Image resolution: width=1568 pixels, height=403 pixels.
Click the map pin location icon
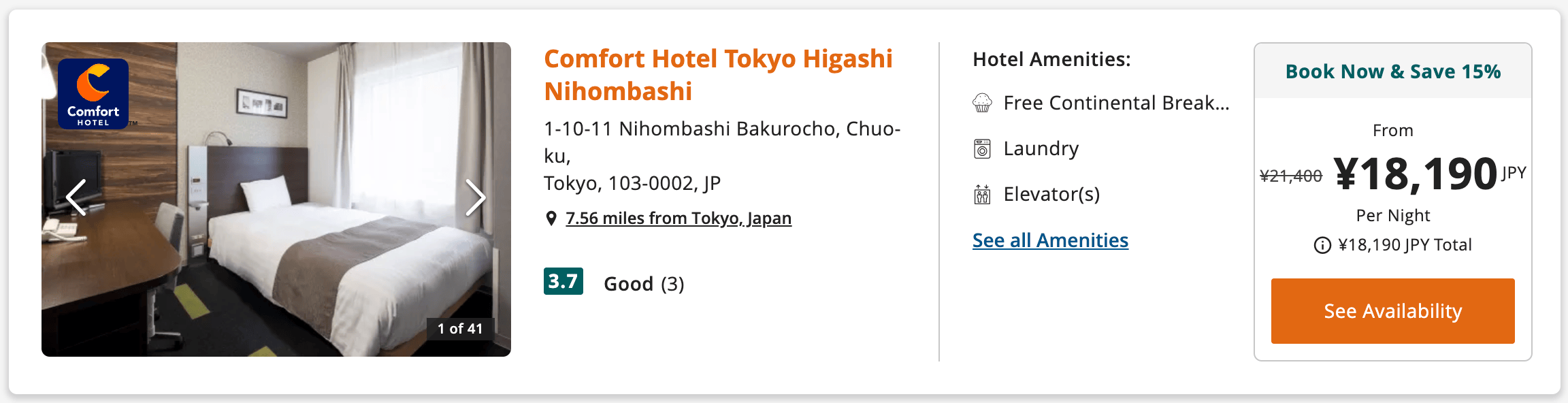tap(551, 219)
